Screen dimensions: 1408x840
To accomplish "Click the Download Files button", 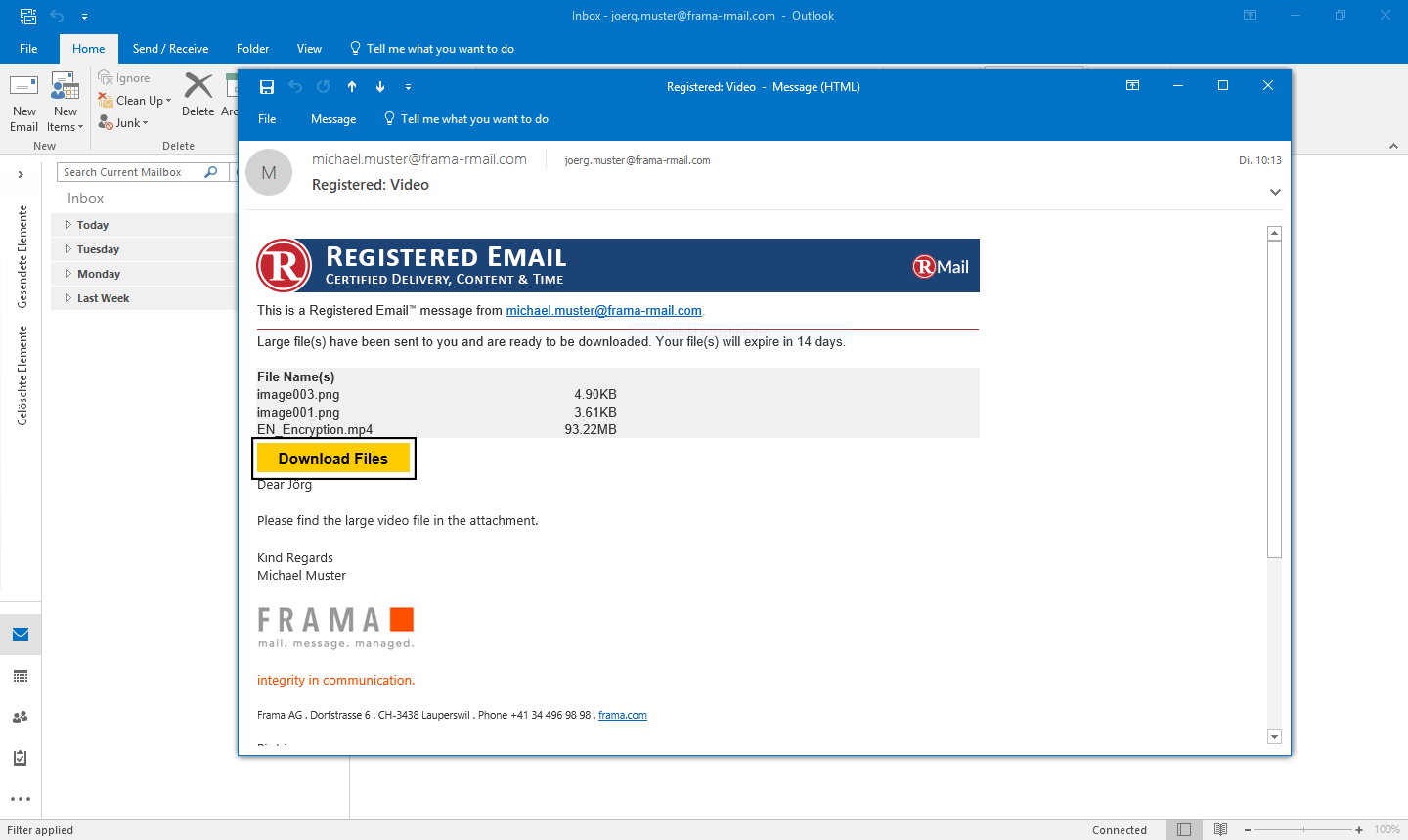I will [333, 458].
